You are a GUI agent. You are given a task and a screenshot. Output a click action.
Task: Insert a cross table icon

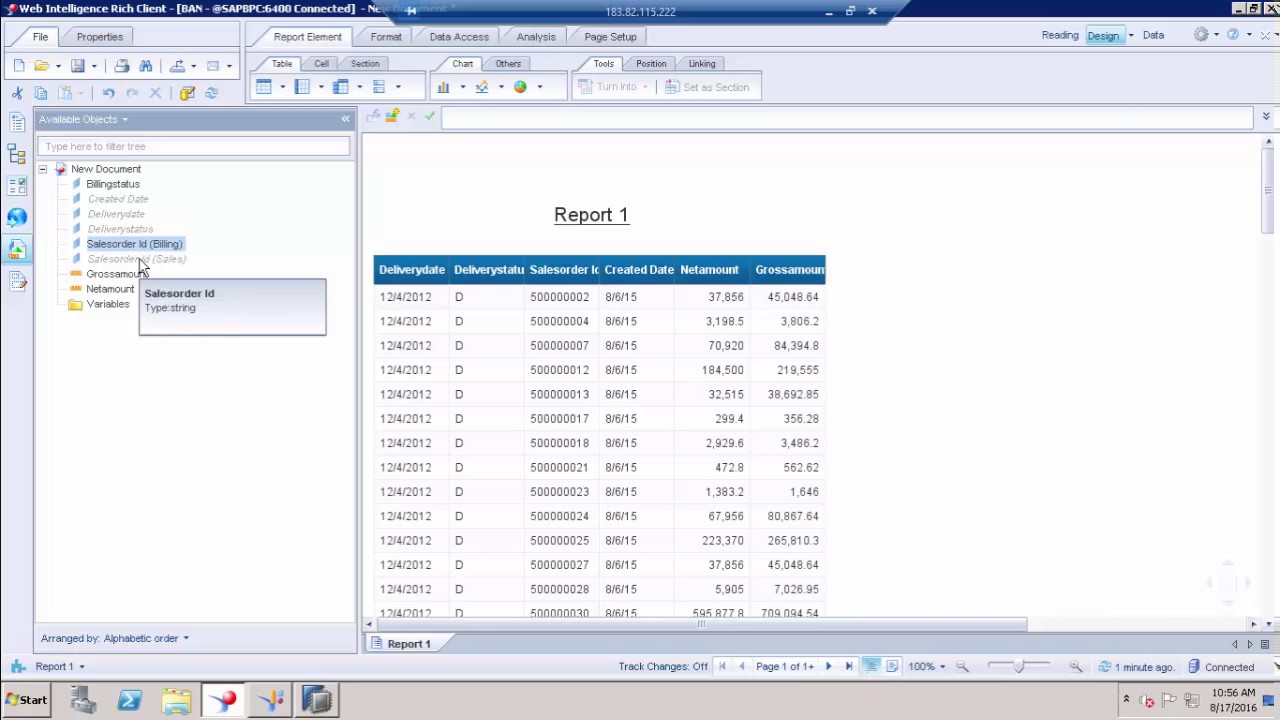pos(341,87)
